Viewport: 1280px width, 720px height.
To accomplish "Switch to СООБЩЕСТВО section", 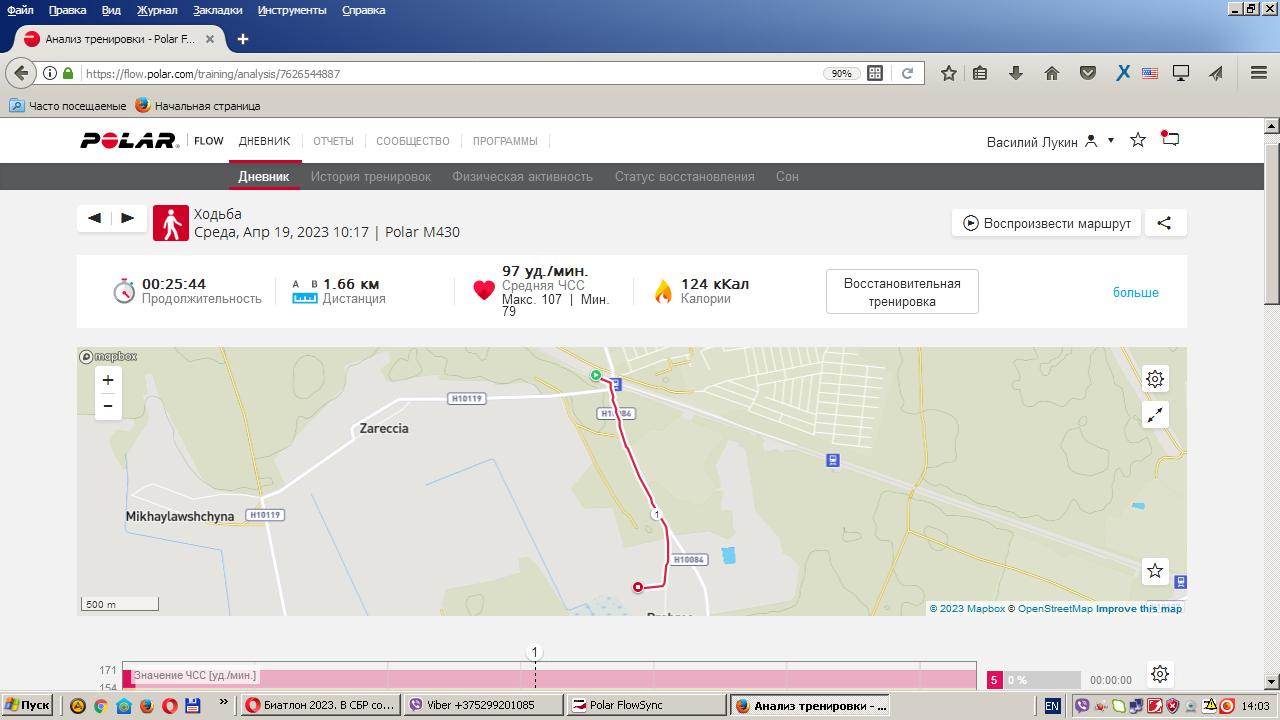I will coord(413,141).
